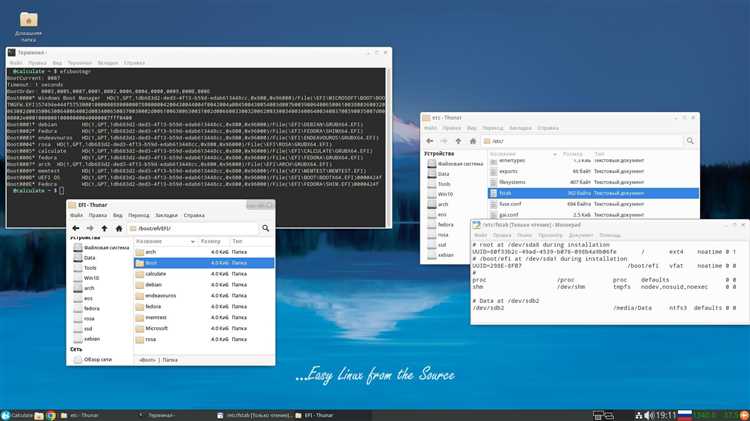The width and height of the screenshot is (750, 421).
Task: Click home icon in etc Thunar window
Action: 473,141
